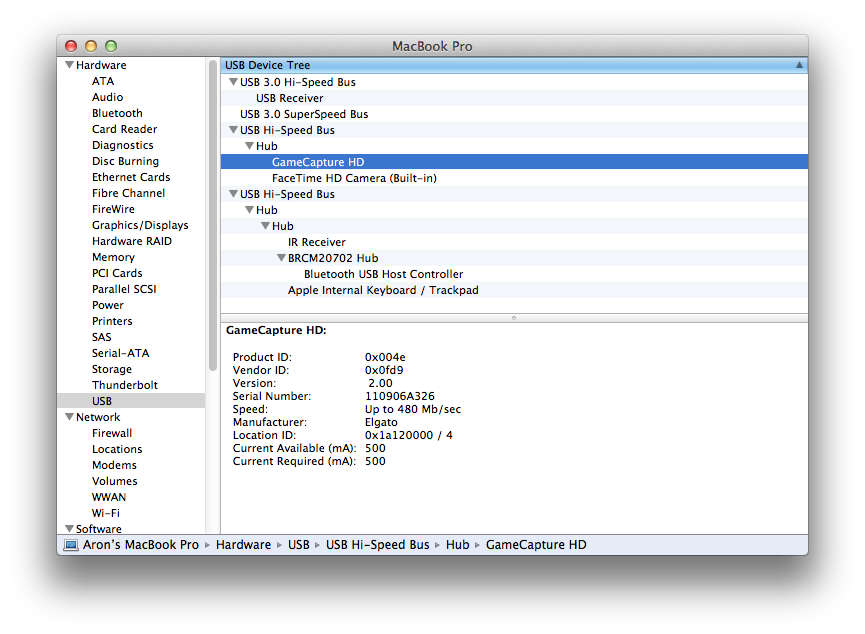Screen dimensions: 865x634
Task: Select FireWire in the sidebar
Action: 114,209
